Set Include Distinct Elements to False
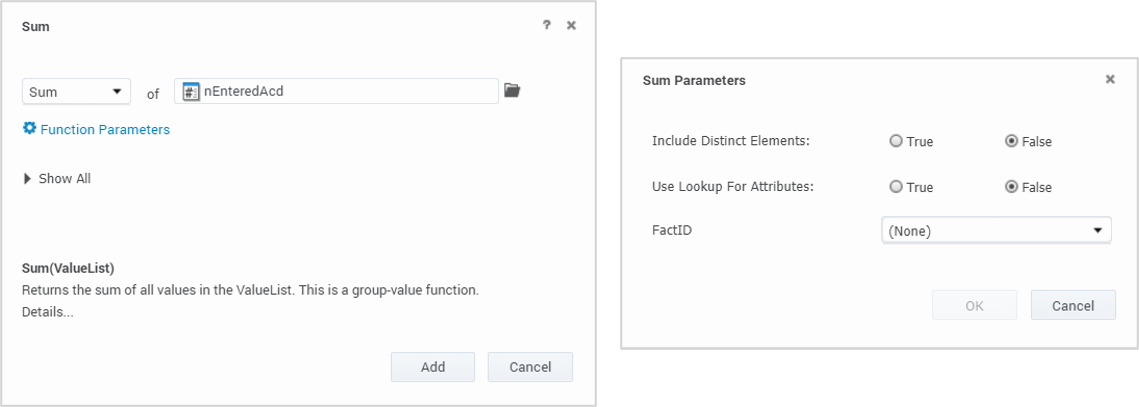This screenshot has width=1139, height=407. coord(1011,141)
